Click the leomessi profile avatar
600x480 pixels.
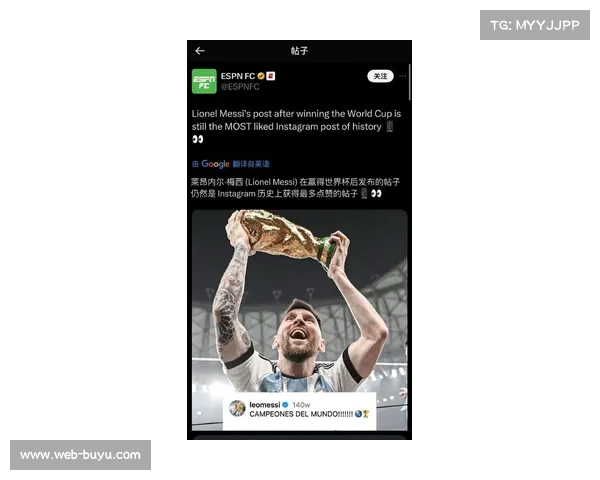[x=237, y=408]
